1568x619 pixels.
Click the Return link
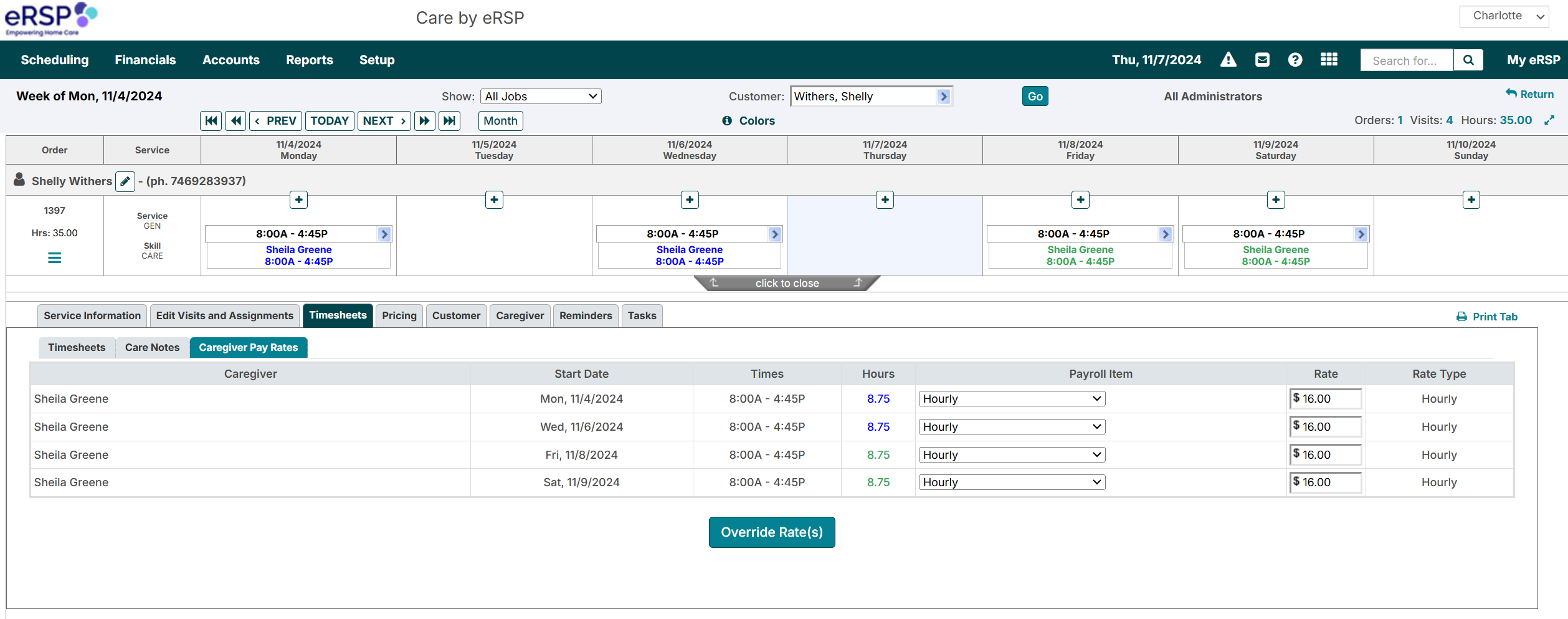[1531, 94]
